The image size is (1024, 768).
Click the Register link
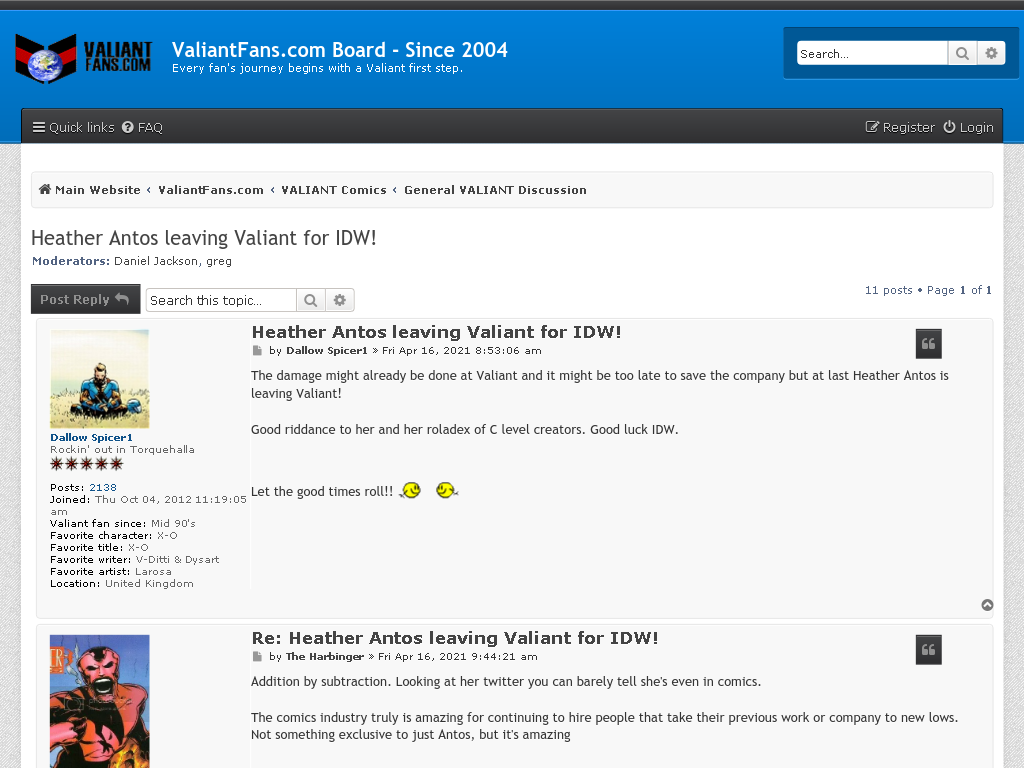click(x=901, y=127)
